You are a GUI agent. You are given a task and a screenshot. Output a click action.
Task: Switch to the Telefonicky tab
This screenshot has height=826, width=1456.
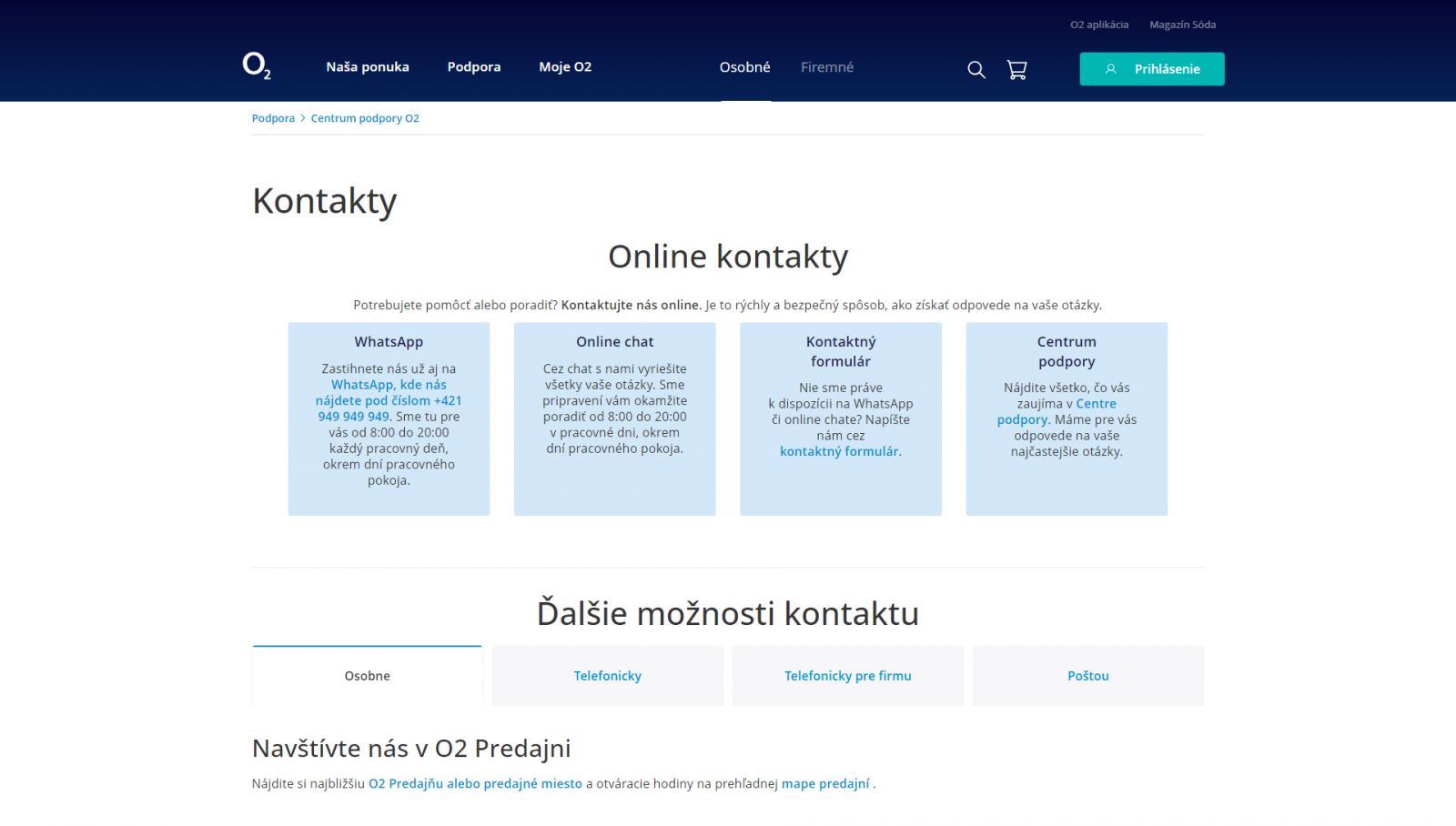tap(607, 676)
